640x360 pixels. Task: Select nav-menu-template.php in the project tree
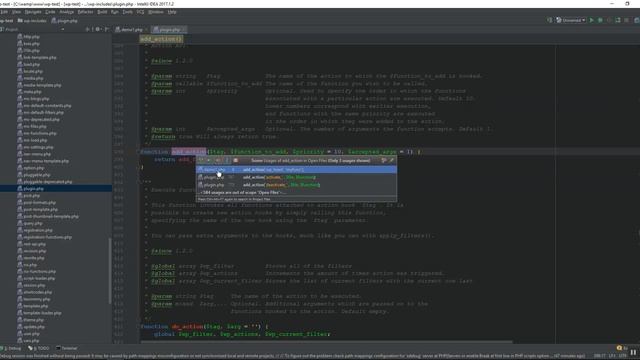coord(43,161)
